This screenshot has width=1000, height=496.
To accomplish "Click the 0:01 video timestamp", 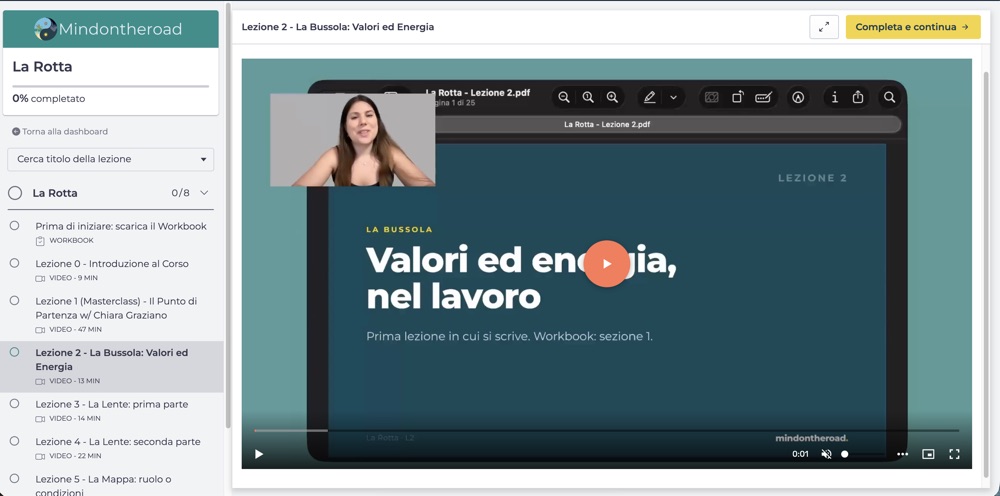I will tap(800, 454).
